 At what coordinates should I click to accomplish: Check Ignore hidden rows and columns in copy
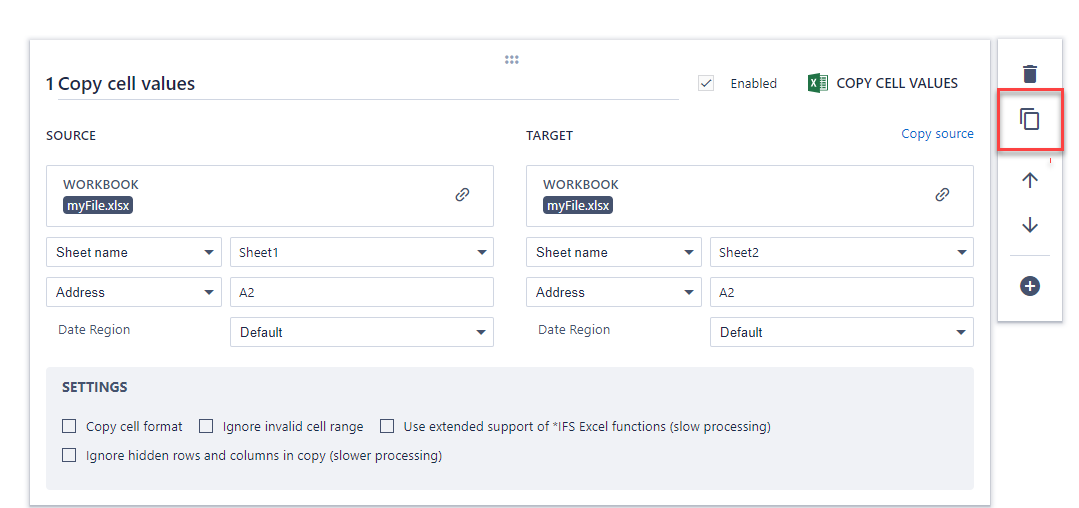click(x=69, y=455)
